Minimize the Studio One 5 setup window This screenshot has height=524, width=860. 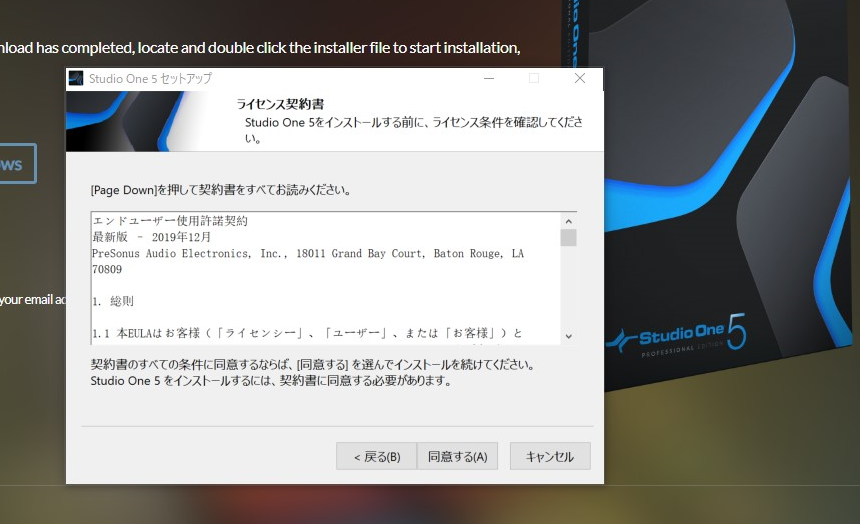click(489, 78)
